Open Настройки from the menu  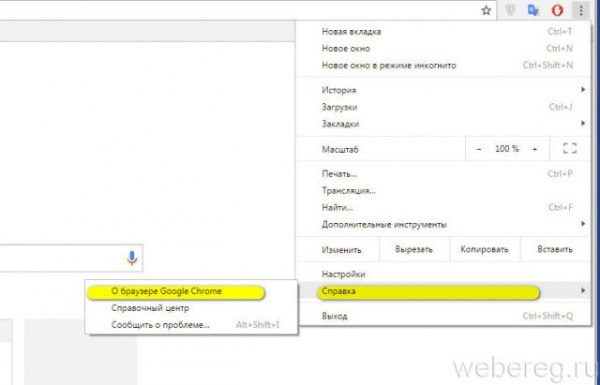(444, 274)
